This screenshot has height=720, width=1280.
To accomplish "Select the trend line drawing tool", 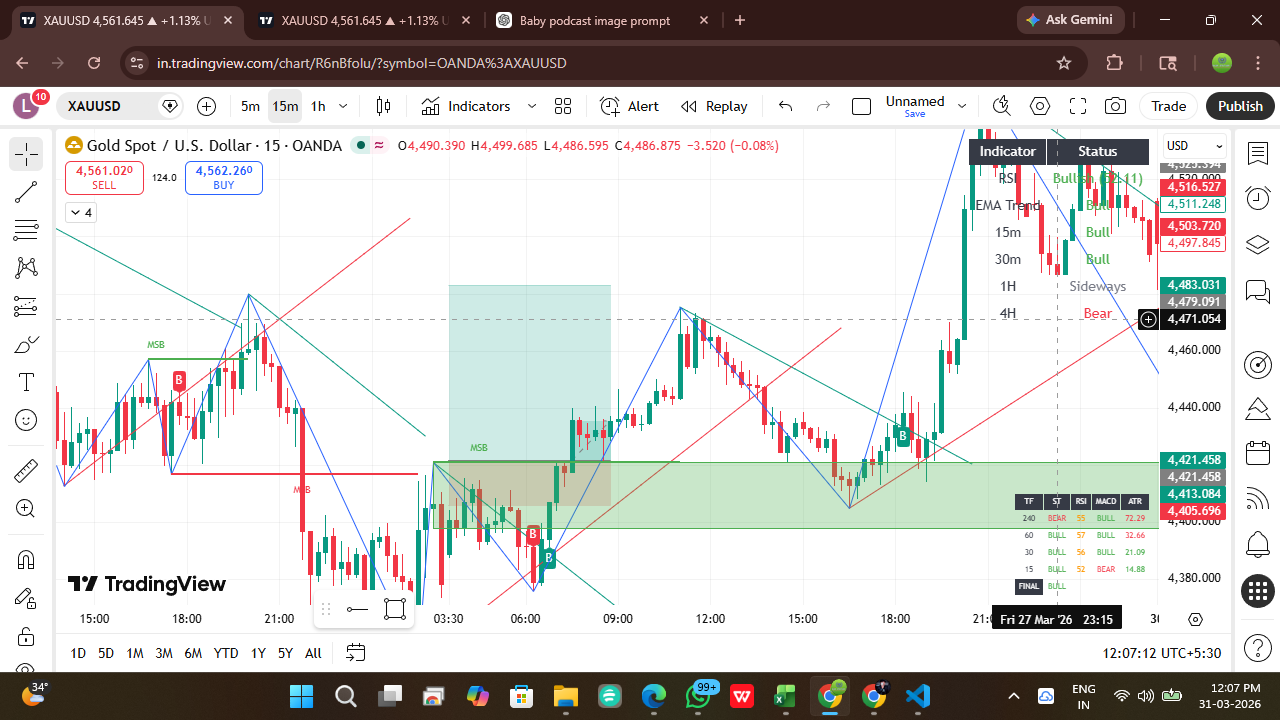I will coord(26,192).
